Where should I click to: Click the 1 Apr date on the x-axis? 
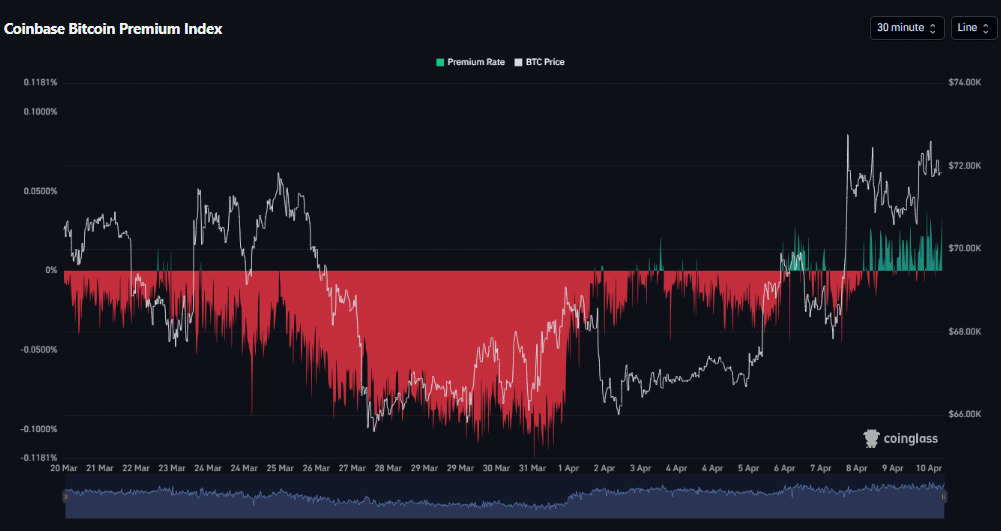(x=568, y=467)
